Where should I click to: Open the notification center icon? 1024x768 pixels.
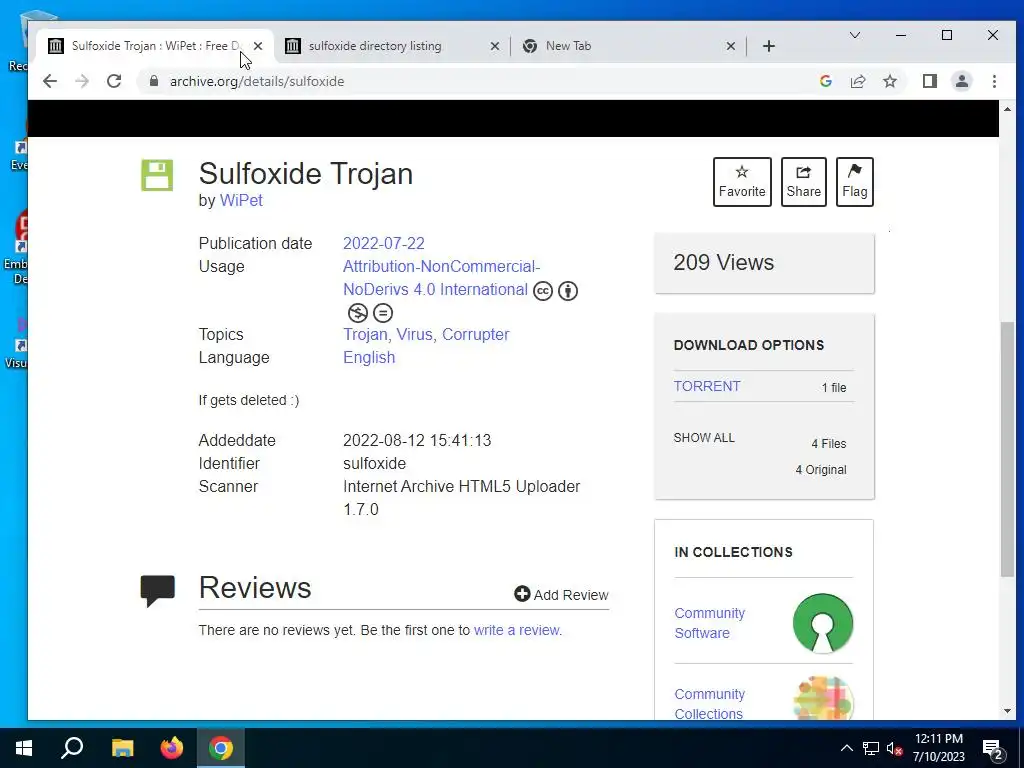(993, 750)
